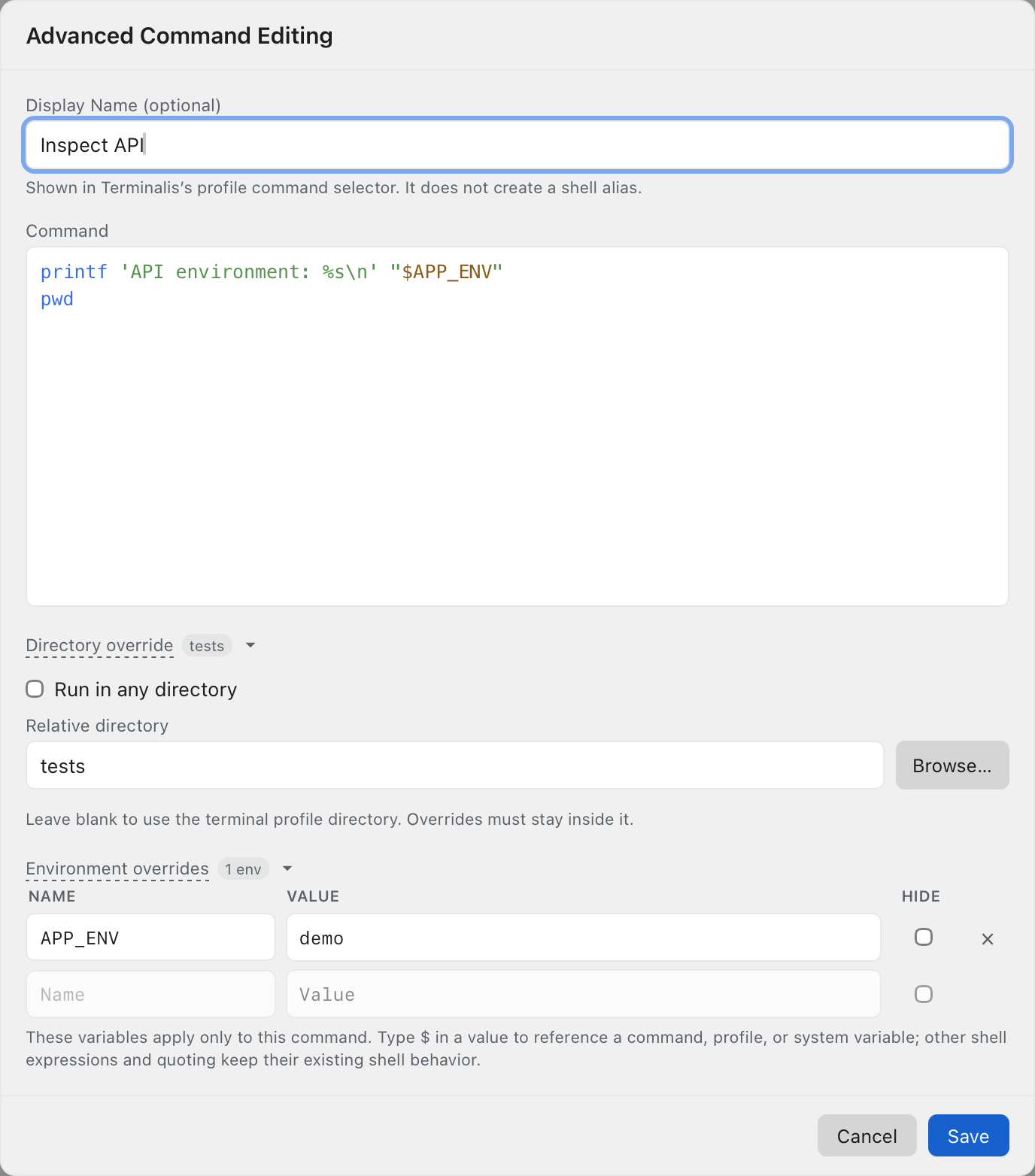1035x1176 pixels.
Task: Click the 'pwd' line in command
Action: tap(57, 299)
